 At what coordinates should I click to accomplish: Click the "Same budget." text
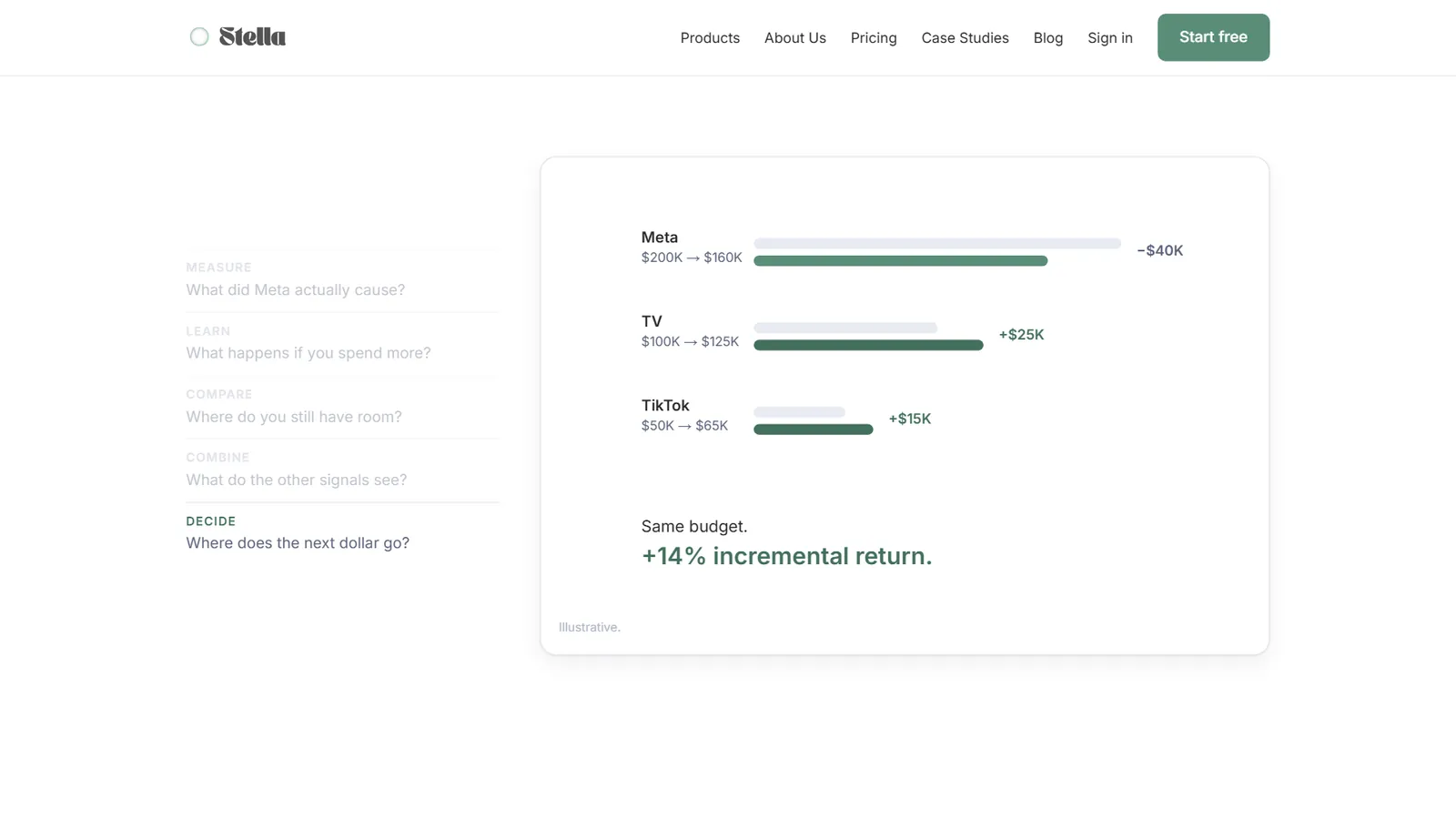pos(694,526)
